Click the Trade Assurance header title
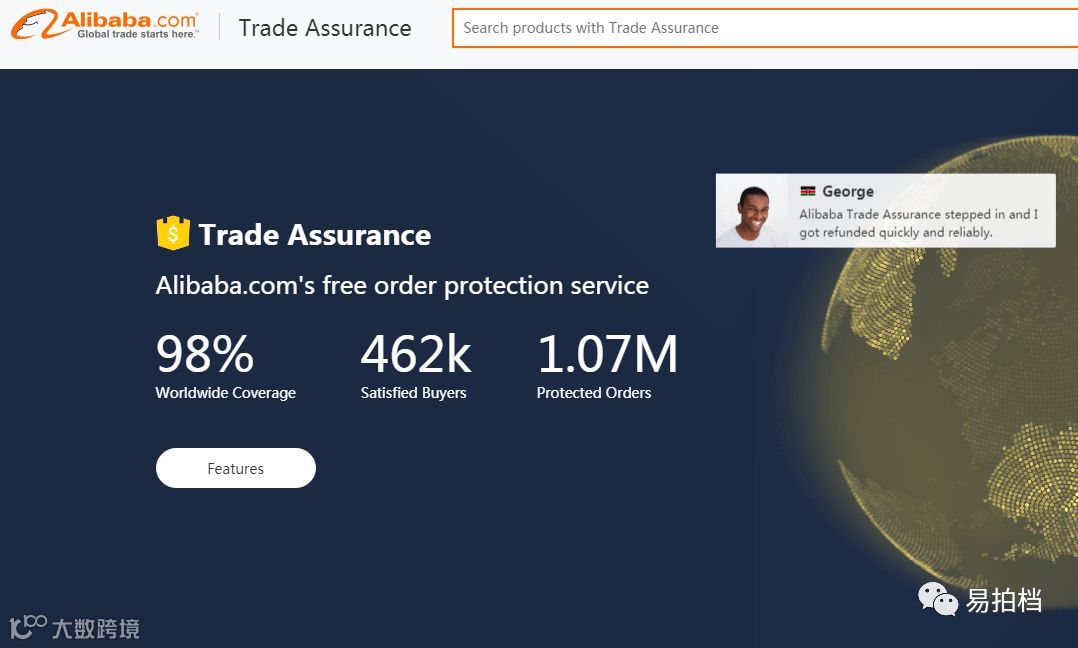The width and height of the screenshot is (1078, 648). [324, 28]
